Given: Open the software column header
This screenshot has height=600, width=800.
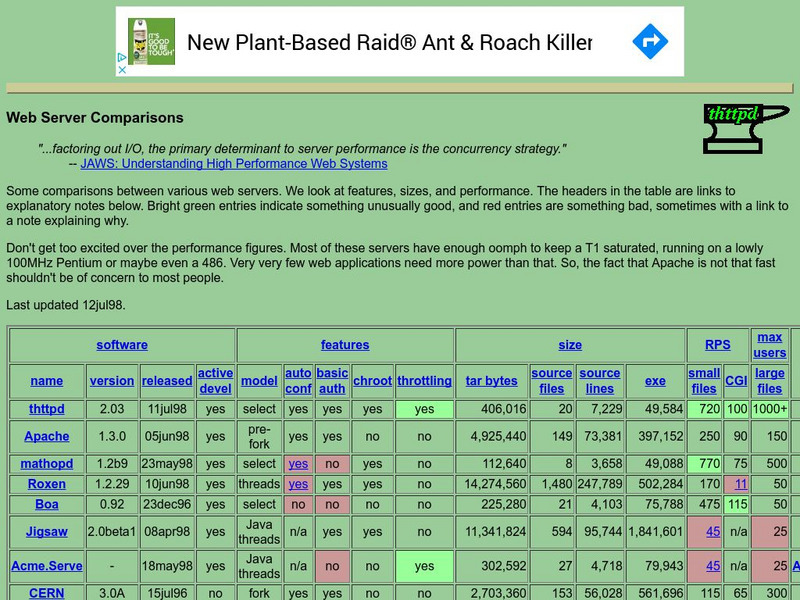Looking at the screenshot, I should click(122, 344).
